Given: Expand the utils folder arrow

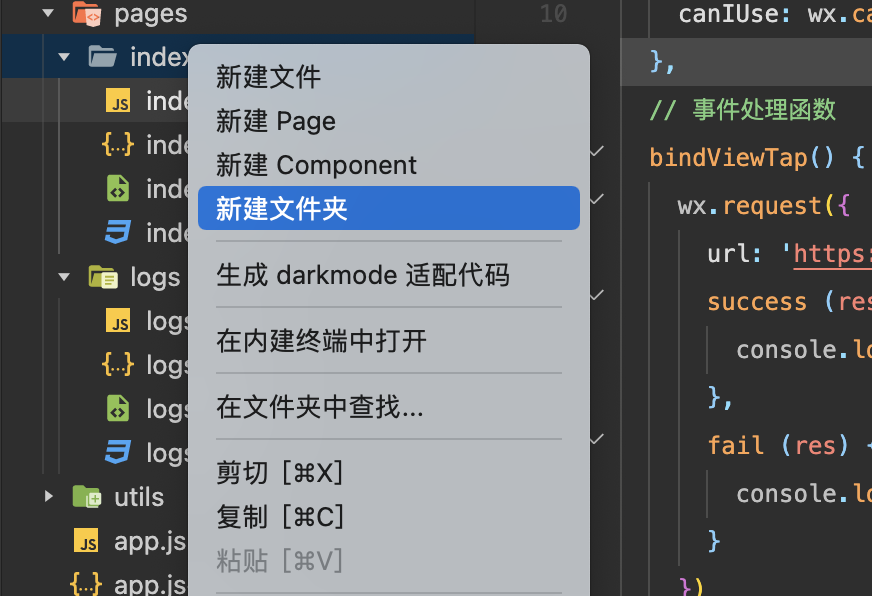Looking at the screenshot, I should [48, 496].
